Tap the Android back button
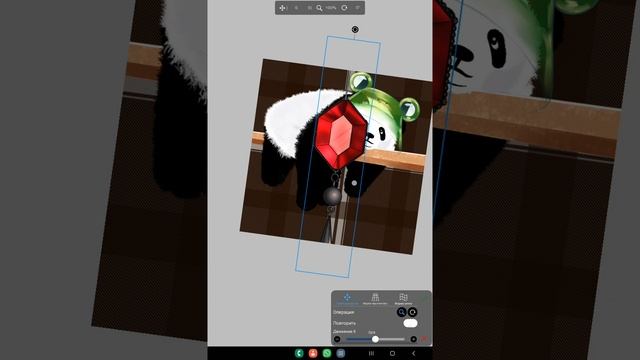The image size is (640, 360). 413,353
